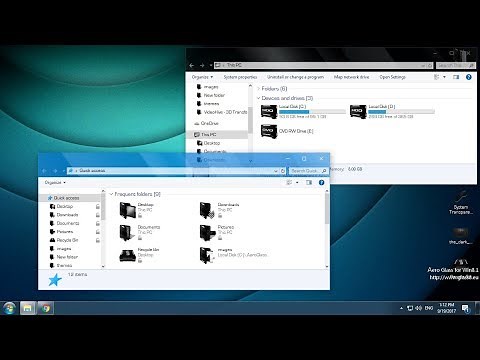Viewport: 480px width, 360px height.
Task: Open System Transparency desktop shortcut
Action: 461,203
